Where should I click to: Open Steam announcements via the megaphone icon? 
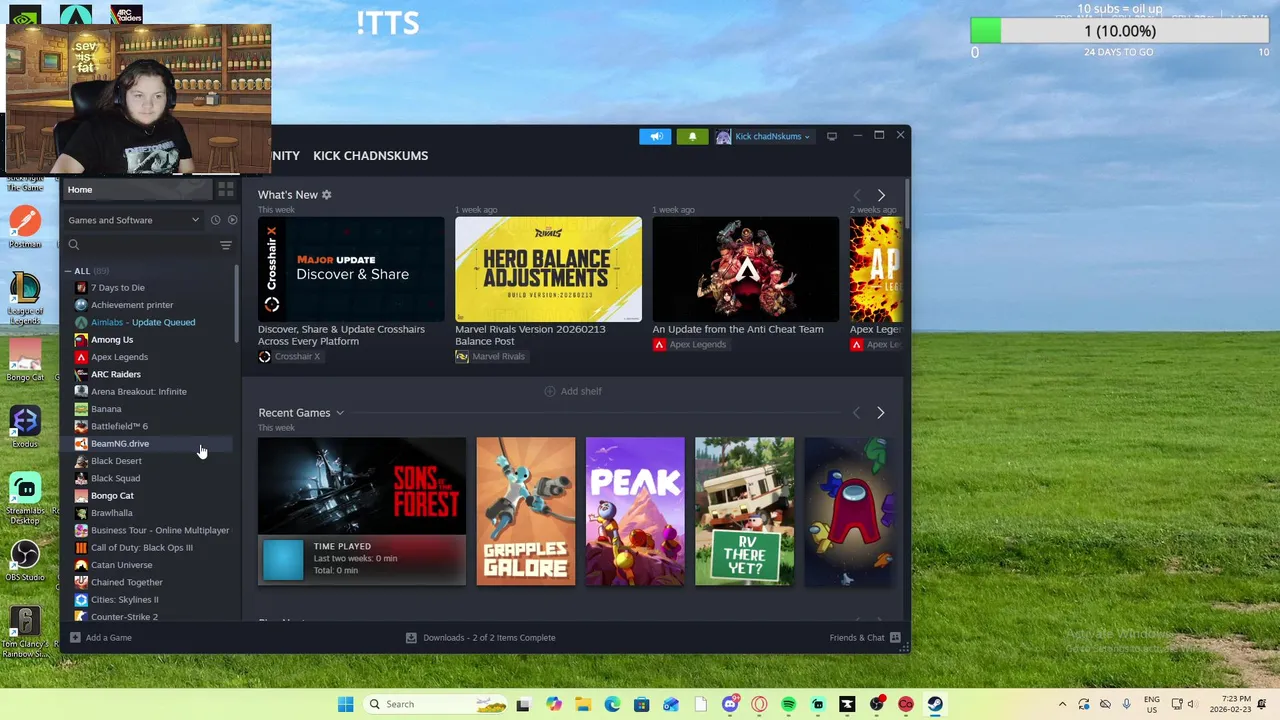pyautogui.click(x=655, y=136)
